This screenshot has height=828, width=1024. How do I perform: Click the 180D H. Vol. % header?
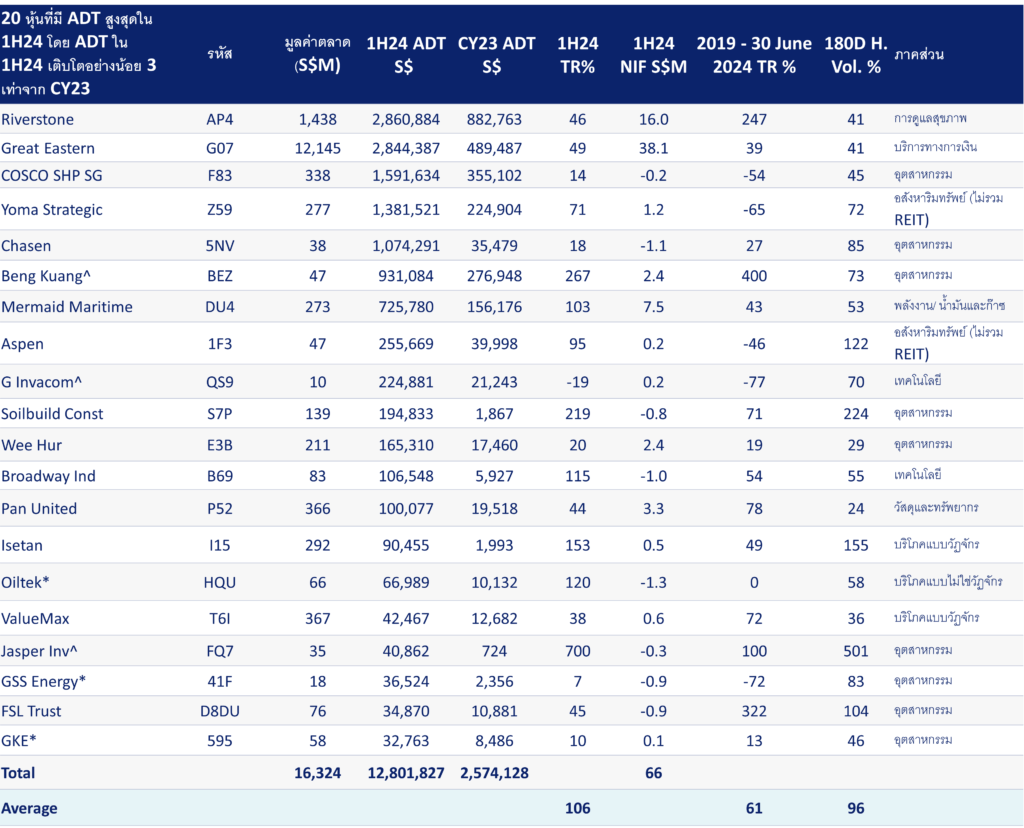[856, 55]
